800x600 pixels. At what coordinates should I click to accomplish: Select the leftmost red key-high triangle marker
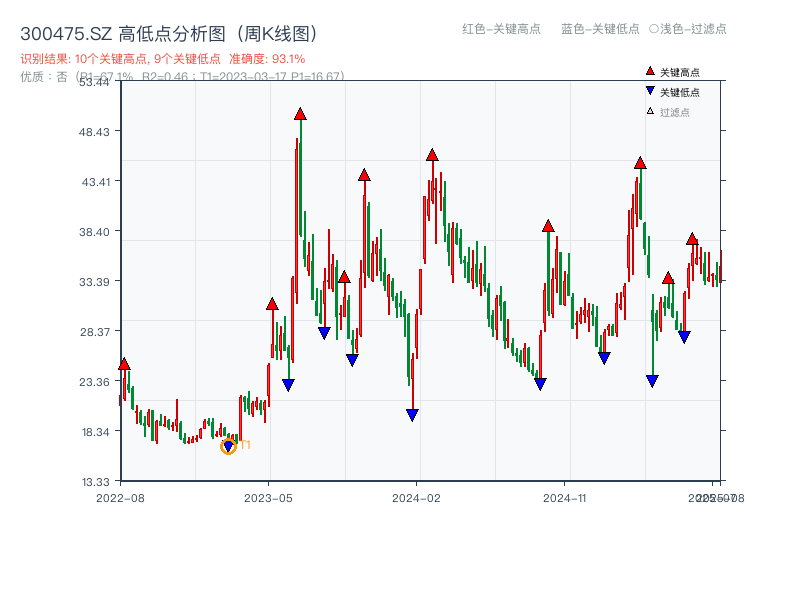pos(124,363)
